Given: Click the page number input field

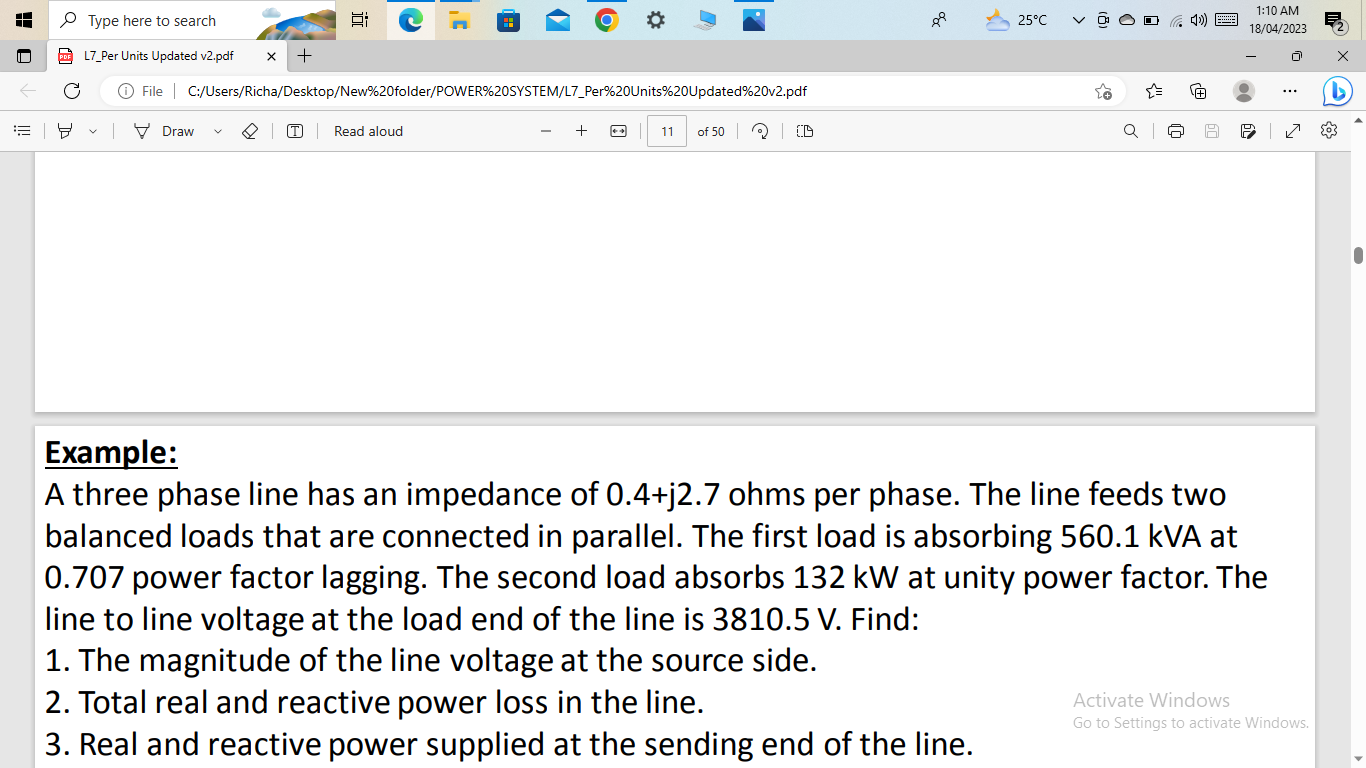Looking at the screenshot, I should (x=666, y=131).
